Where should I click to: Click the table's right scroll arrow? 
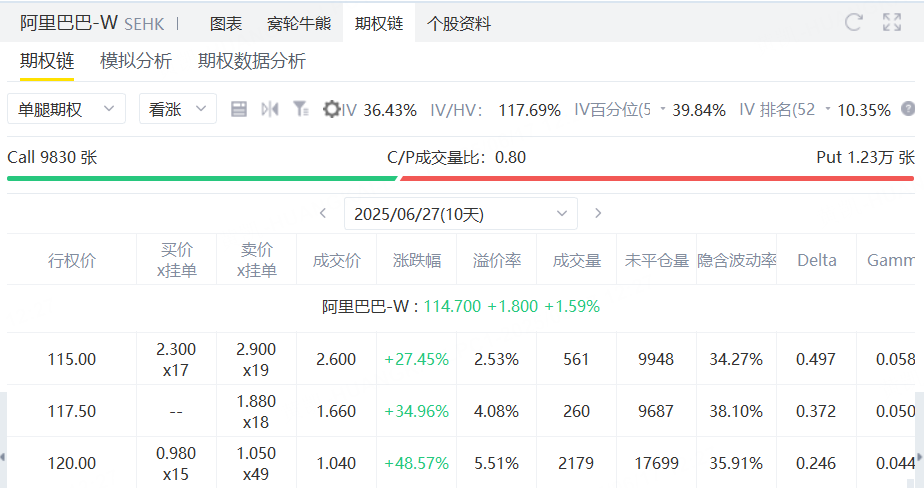(x=920, y=457)
